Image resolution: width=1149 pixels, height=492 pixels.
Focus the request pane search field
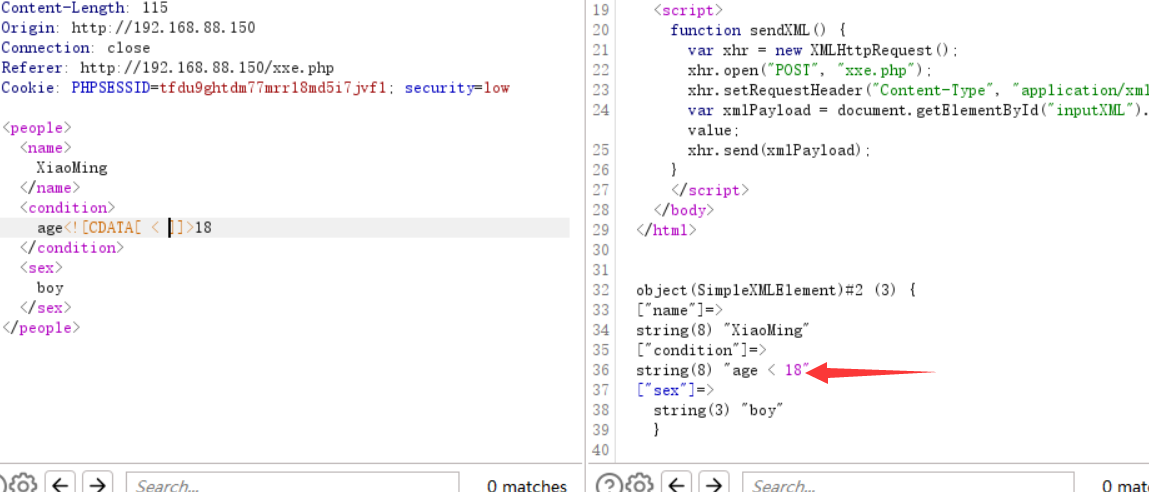click(x=292, y=485)
